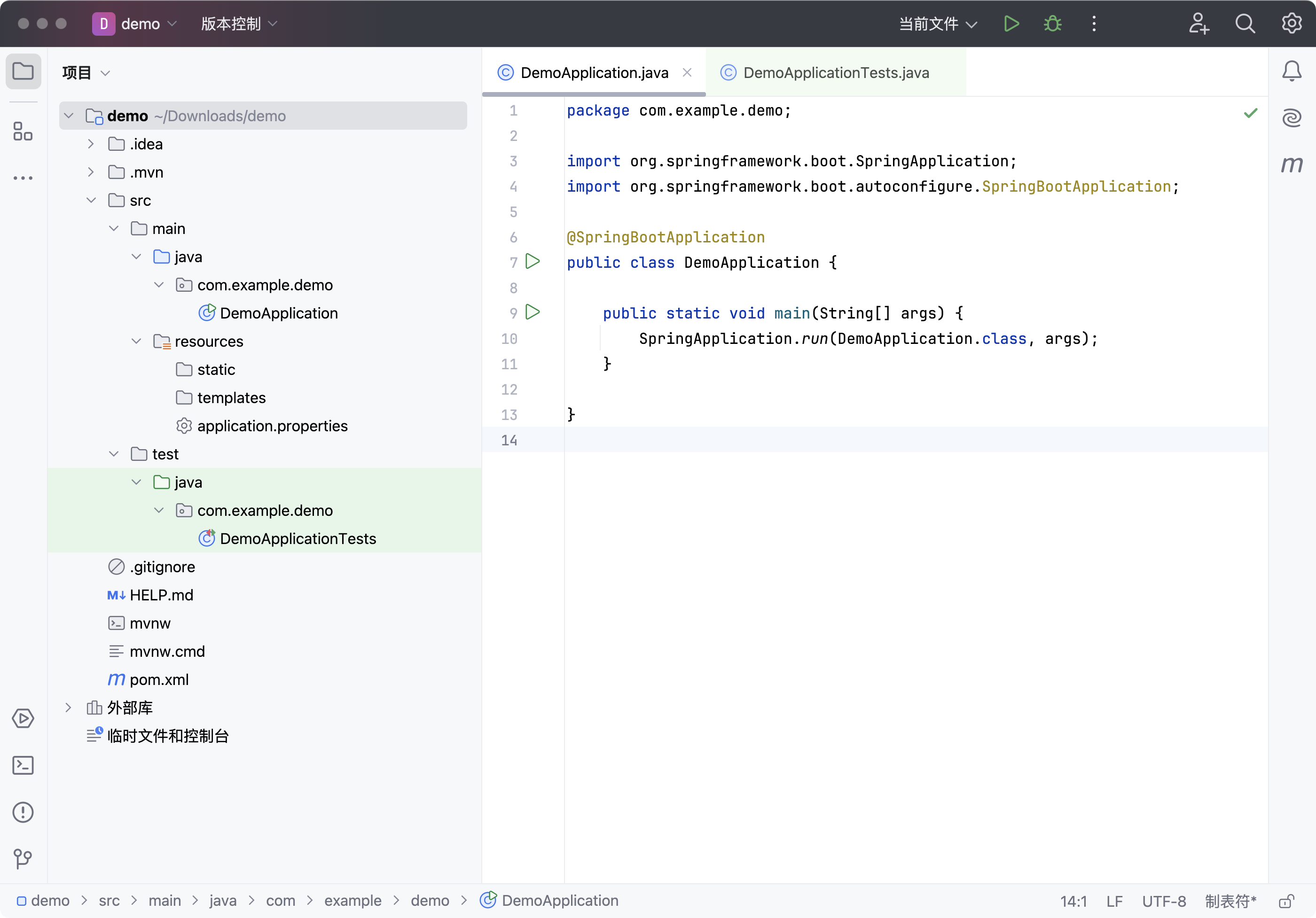Show more tool windows ellipsis
The height and width of the screenshot is (918, 1316).
(23, 178)
